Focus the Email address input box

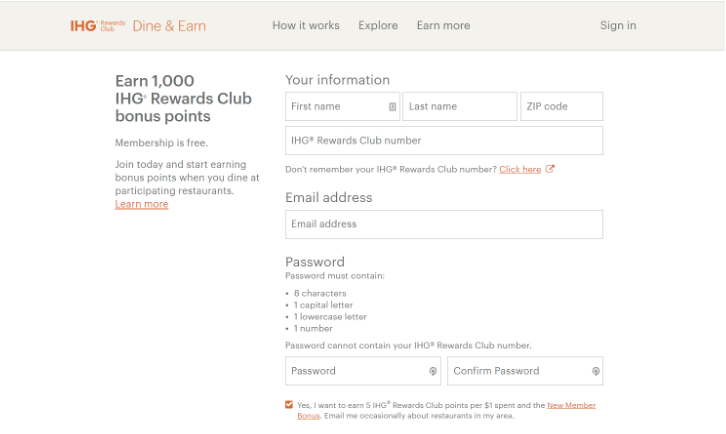[444, 224]
